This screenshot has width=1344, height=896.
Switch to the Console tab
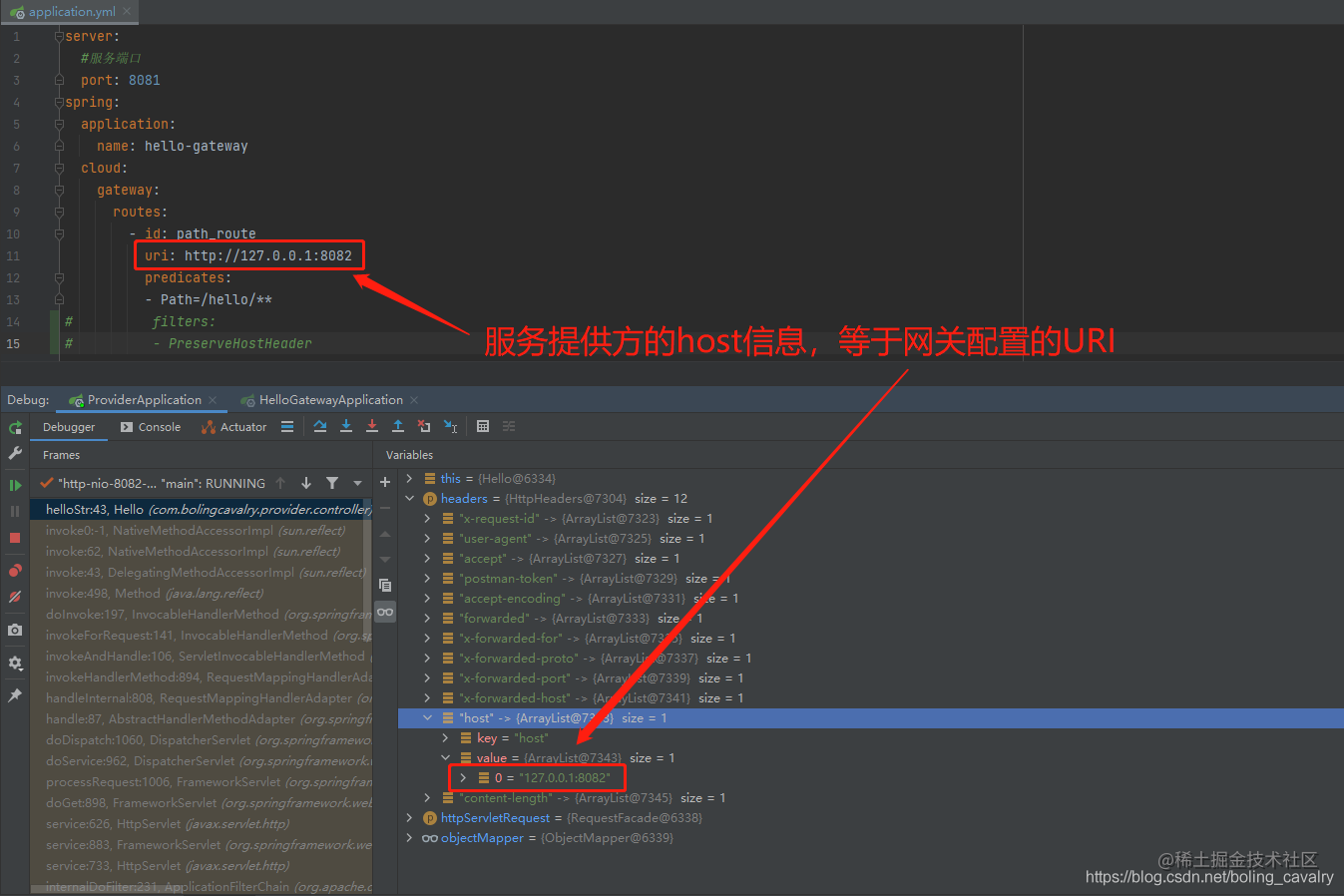point(150,427)
